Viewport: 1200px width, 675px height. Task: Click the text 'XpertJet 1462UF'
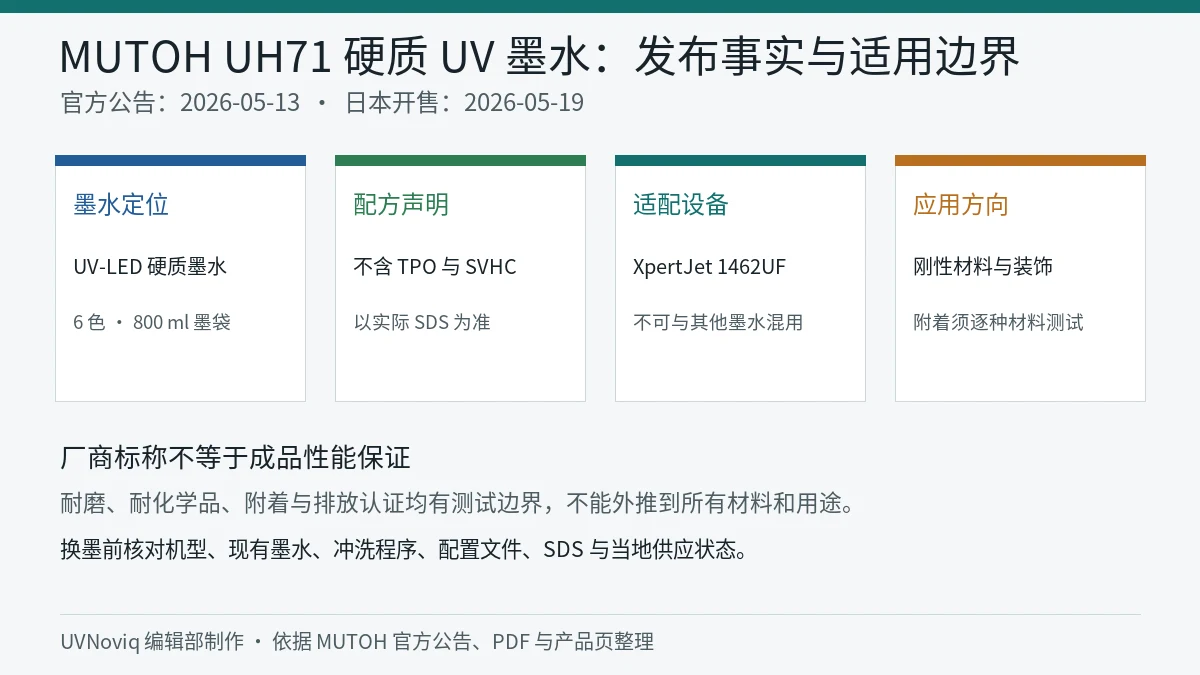pyautogui.click(x=709, y=267)
